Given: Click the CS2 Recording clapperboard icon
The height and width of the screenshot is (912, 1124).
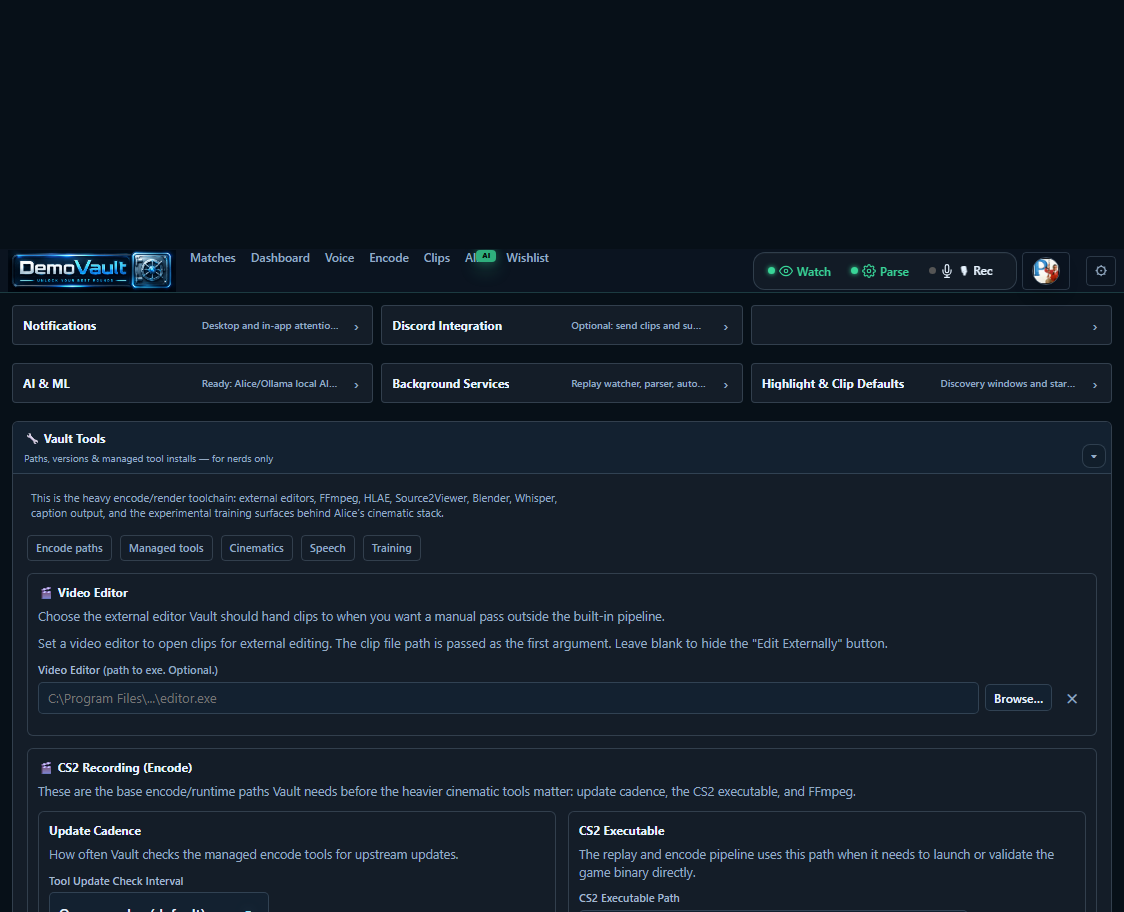Looking at the screenshot, I should [46, 768].
